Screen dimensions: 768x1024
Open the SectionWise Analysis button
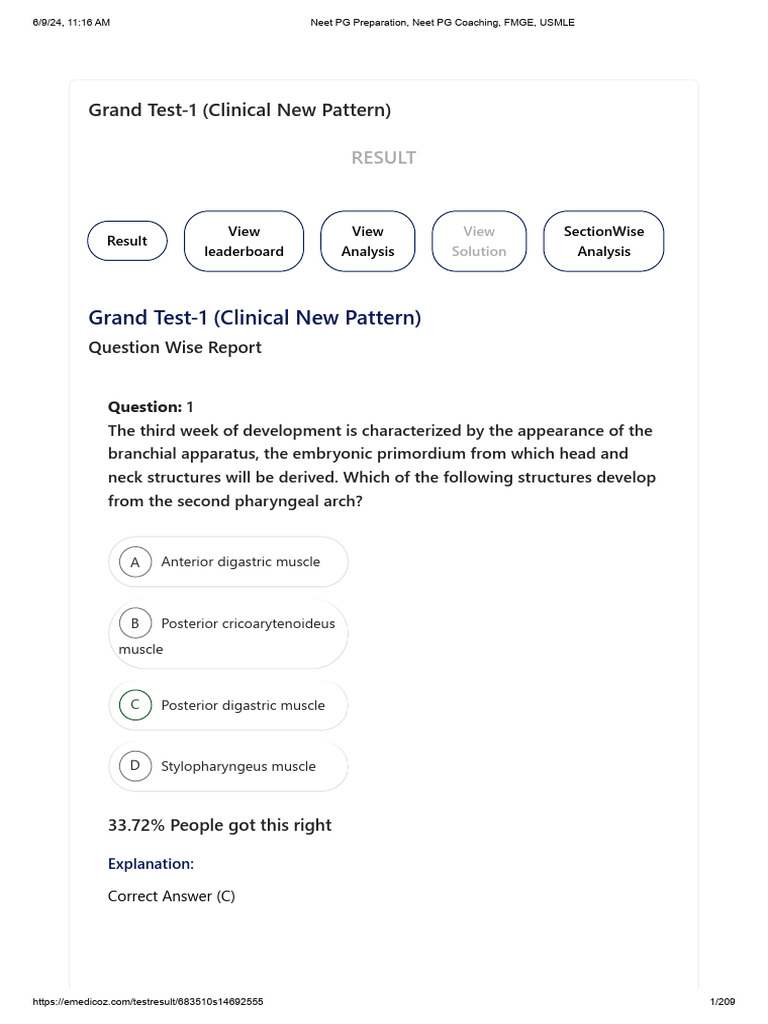(x=603, y=241)
